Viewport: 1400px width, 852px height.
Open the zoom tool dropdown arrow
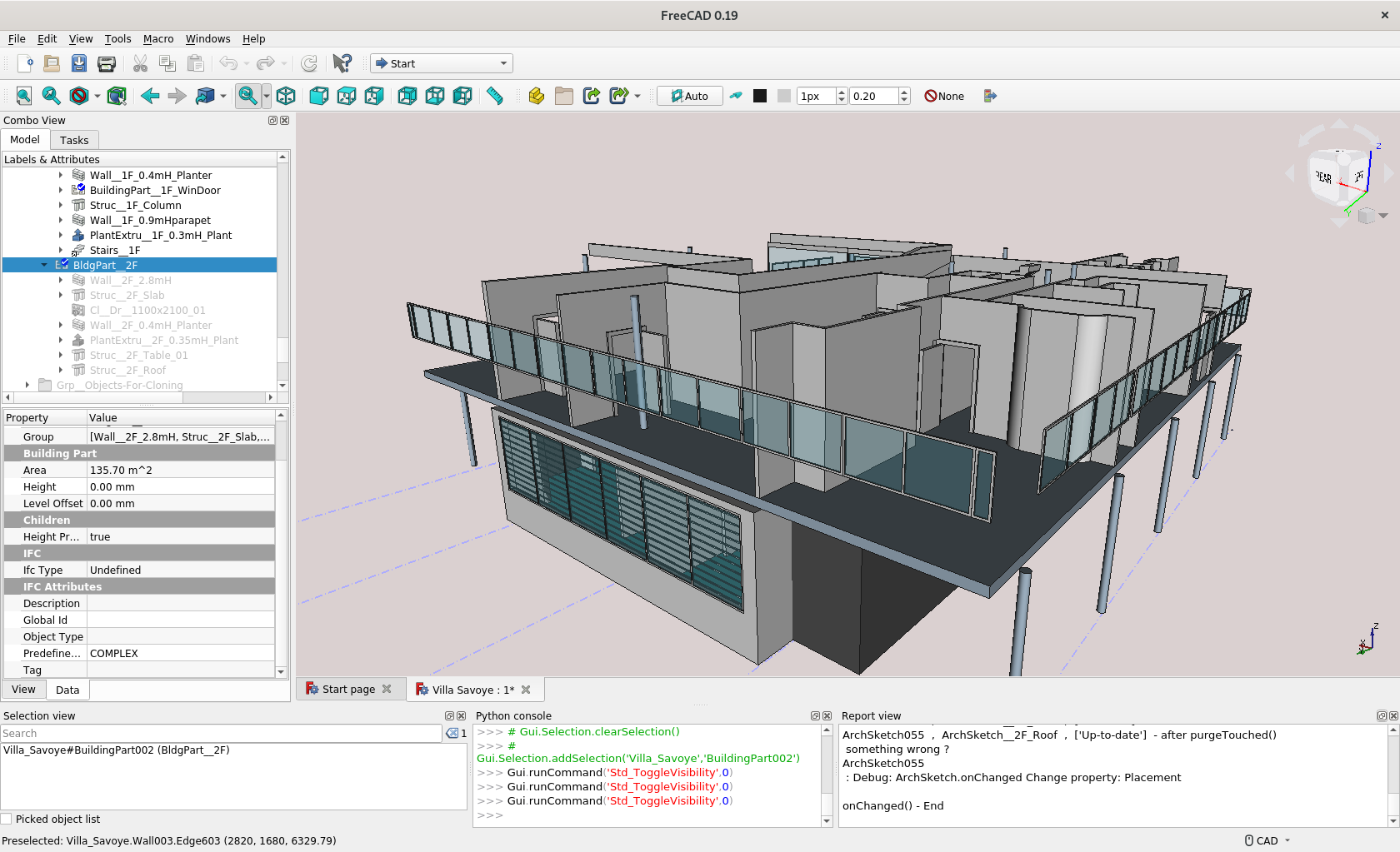point(267,96)
